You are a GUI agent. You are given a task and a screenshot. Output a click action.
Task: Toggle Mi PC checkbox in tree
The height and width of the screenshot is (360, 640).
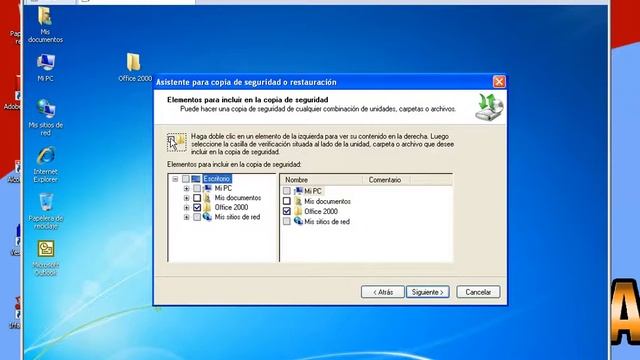(x=197, y=188)
